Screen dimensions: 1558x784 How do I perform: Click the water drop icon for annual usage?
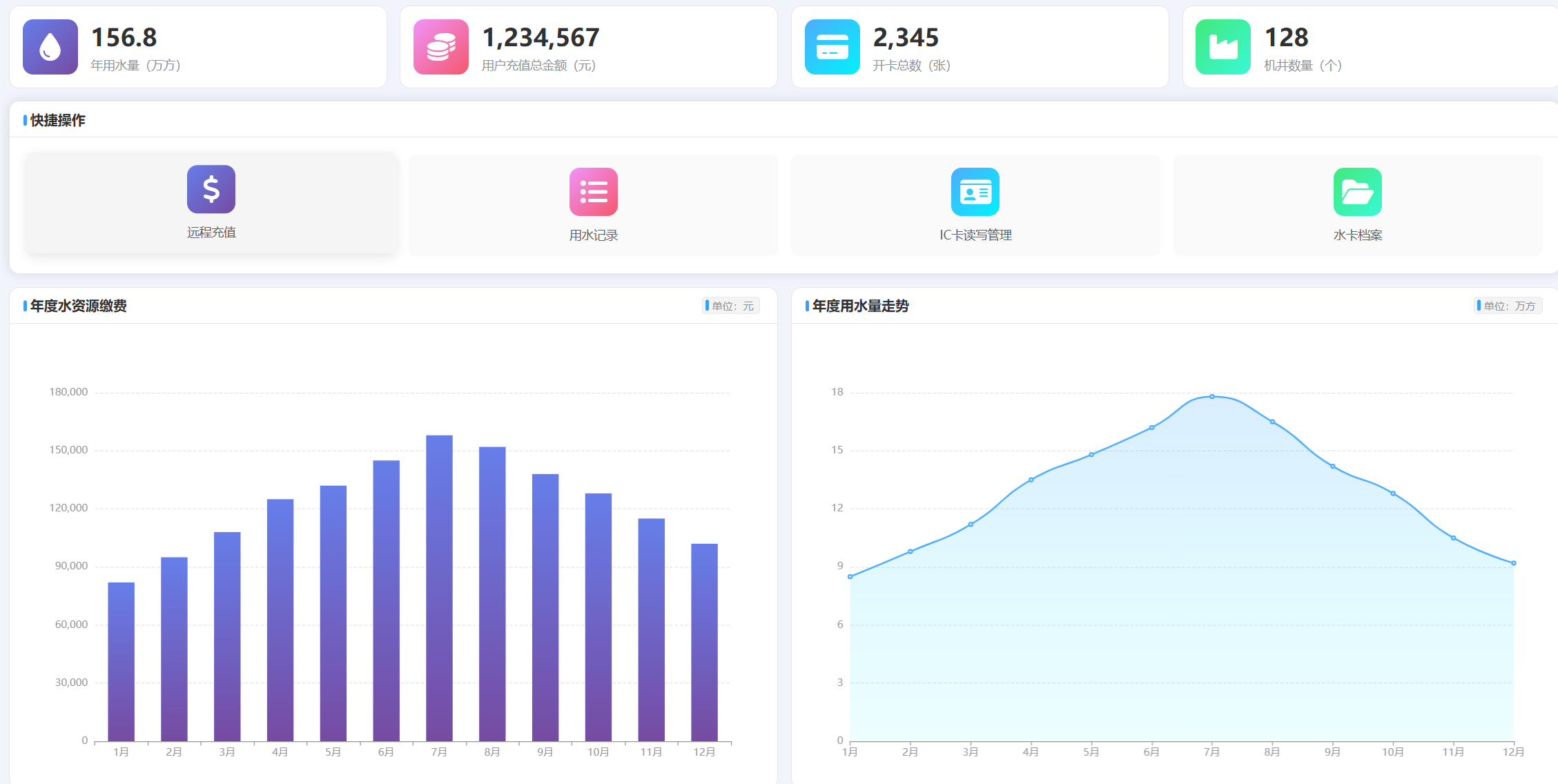(50, 47)
